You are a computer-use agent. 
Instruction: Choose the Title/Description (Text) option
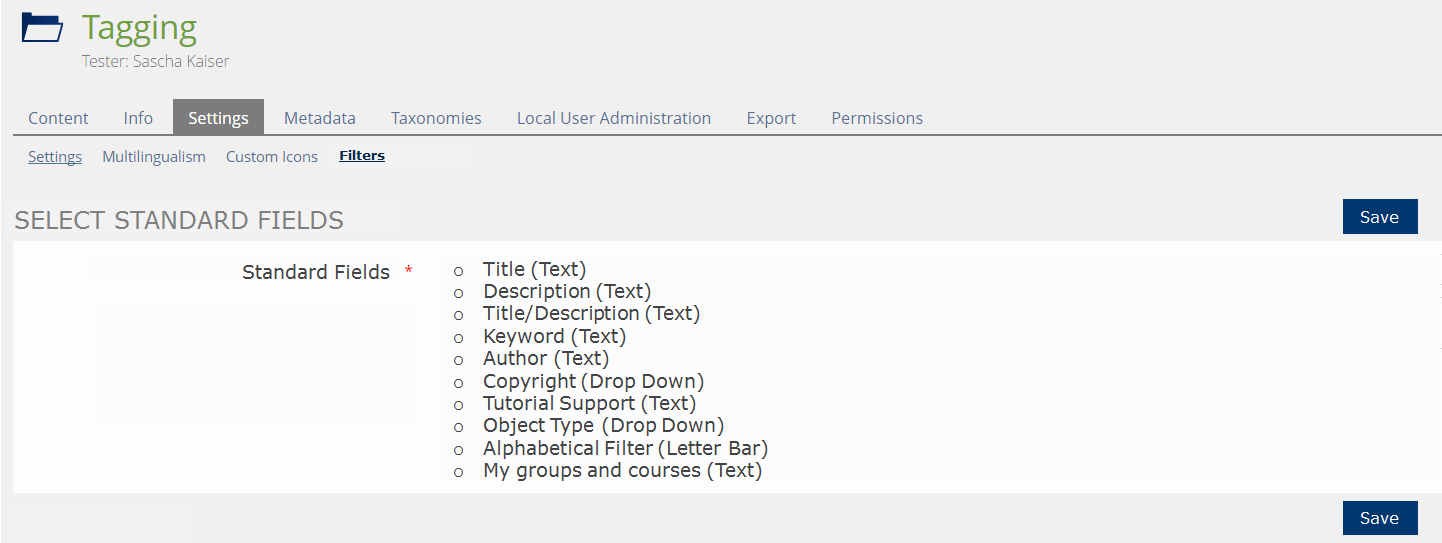pos(459,315)
